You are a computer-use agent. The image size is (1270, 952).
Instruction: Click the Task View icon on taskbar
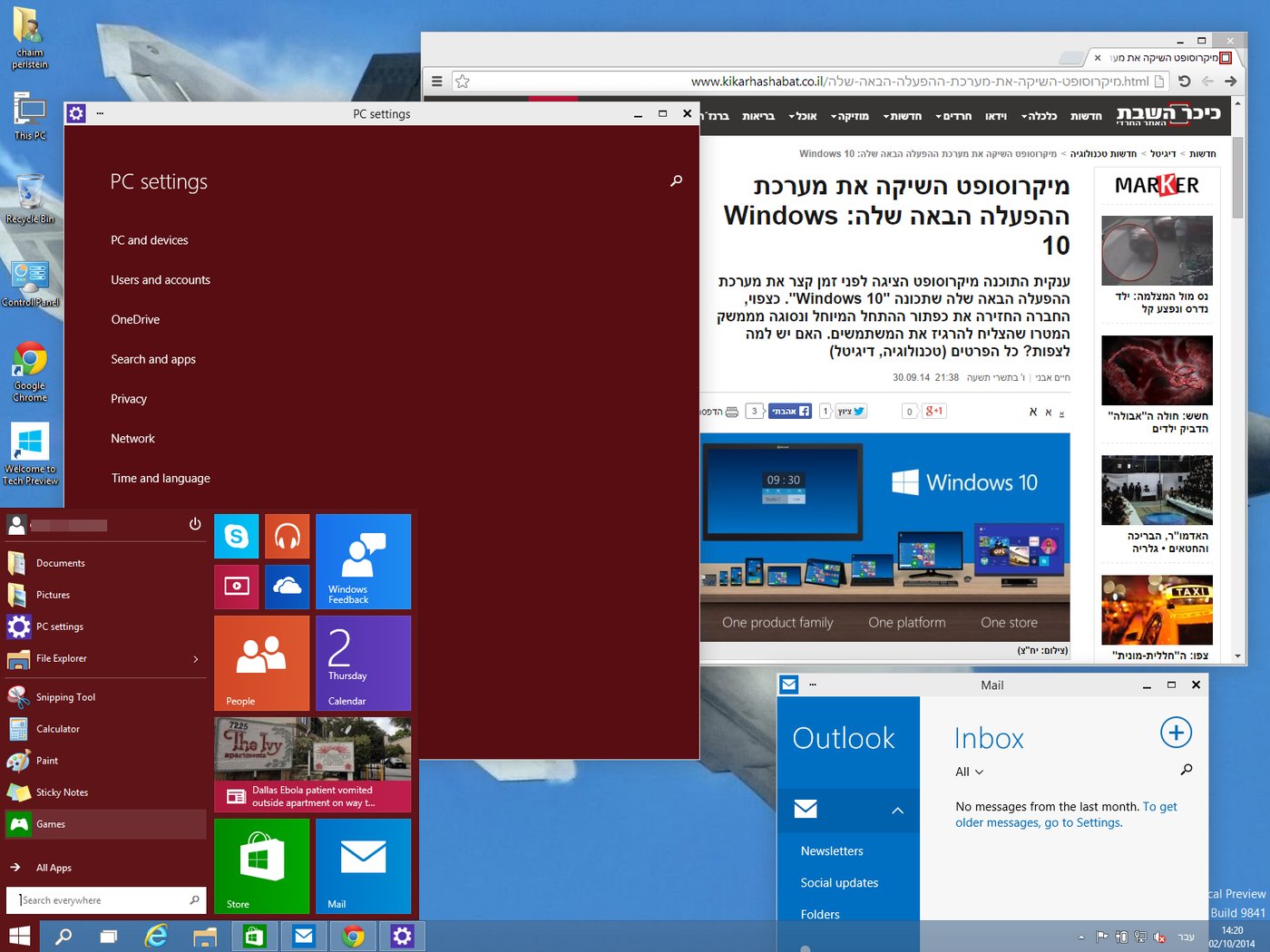[109, 937]
